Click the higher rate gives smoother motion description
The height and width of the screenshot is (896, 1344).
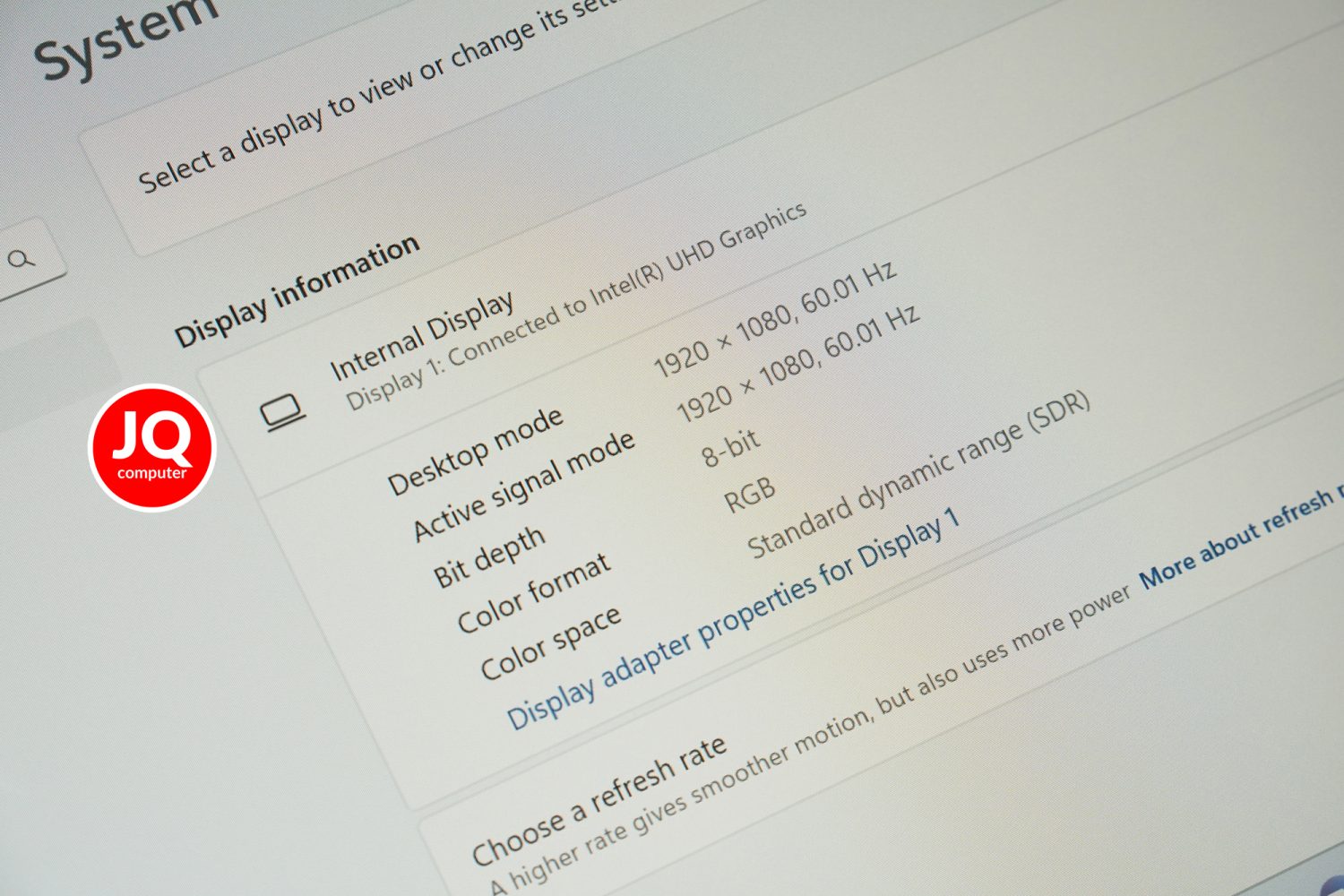tap(811, 739)
